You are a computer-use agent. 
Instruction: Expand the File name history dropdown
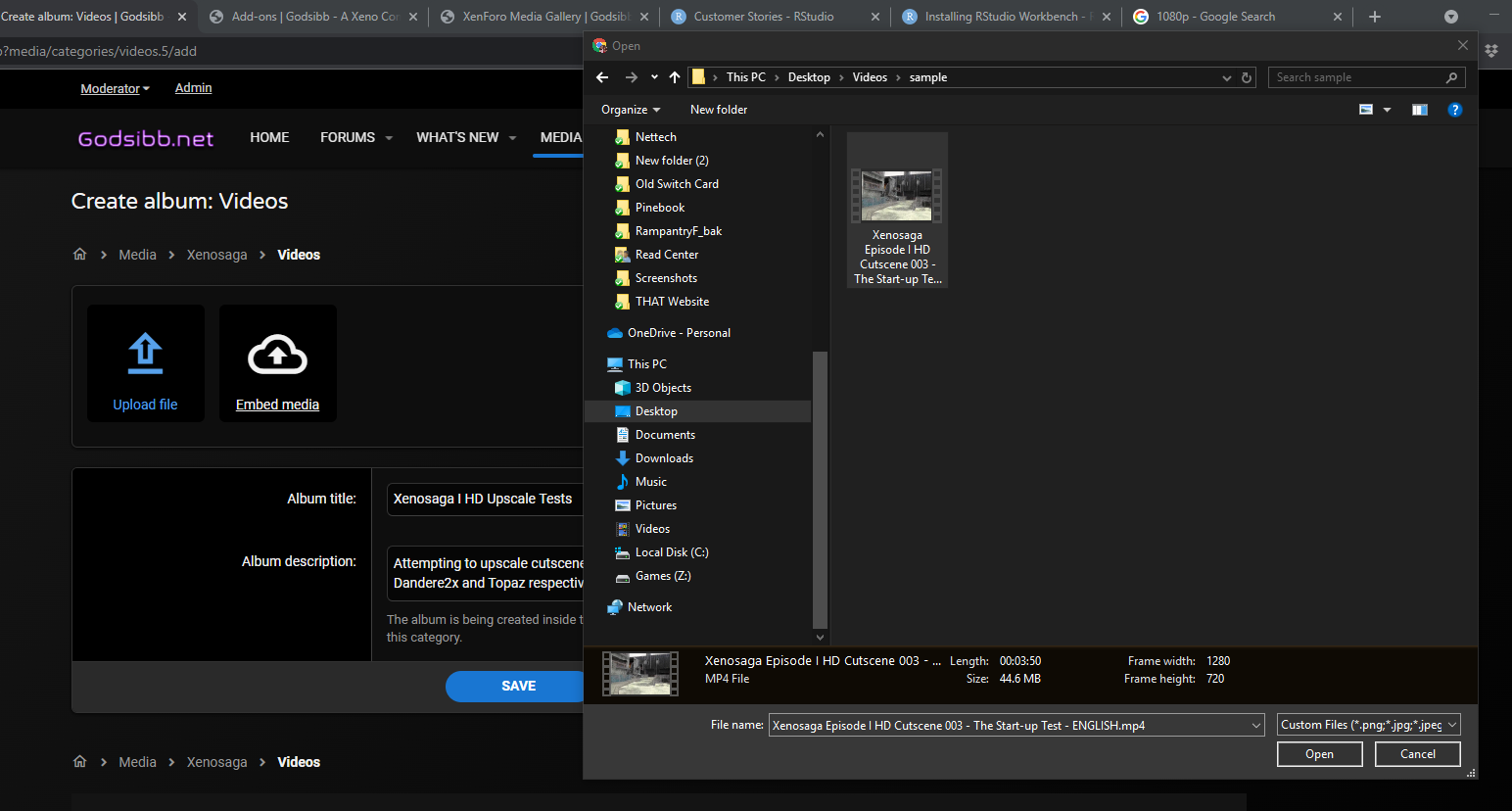pos(1256,725)
